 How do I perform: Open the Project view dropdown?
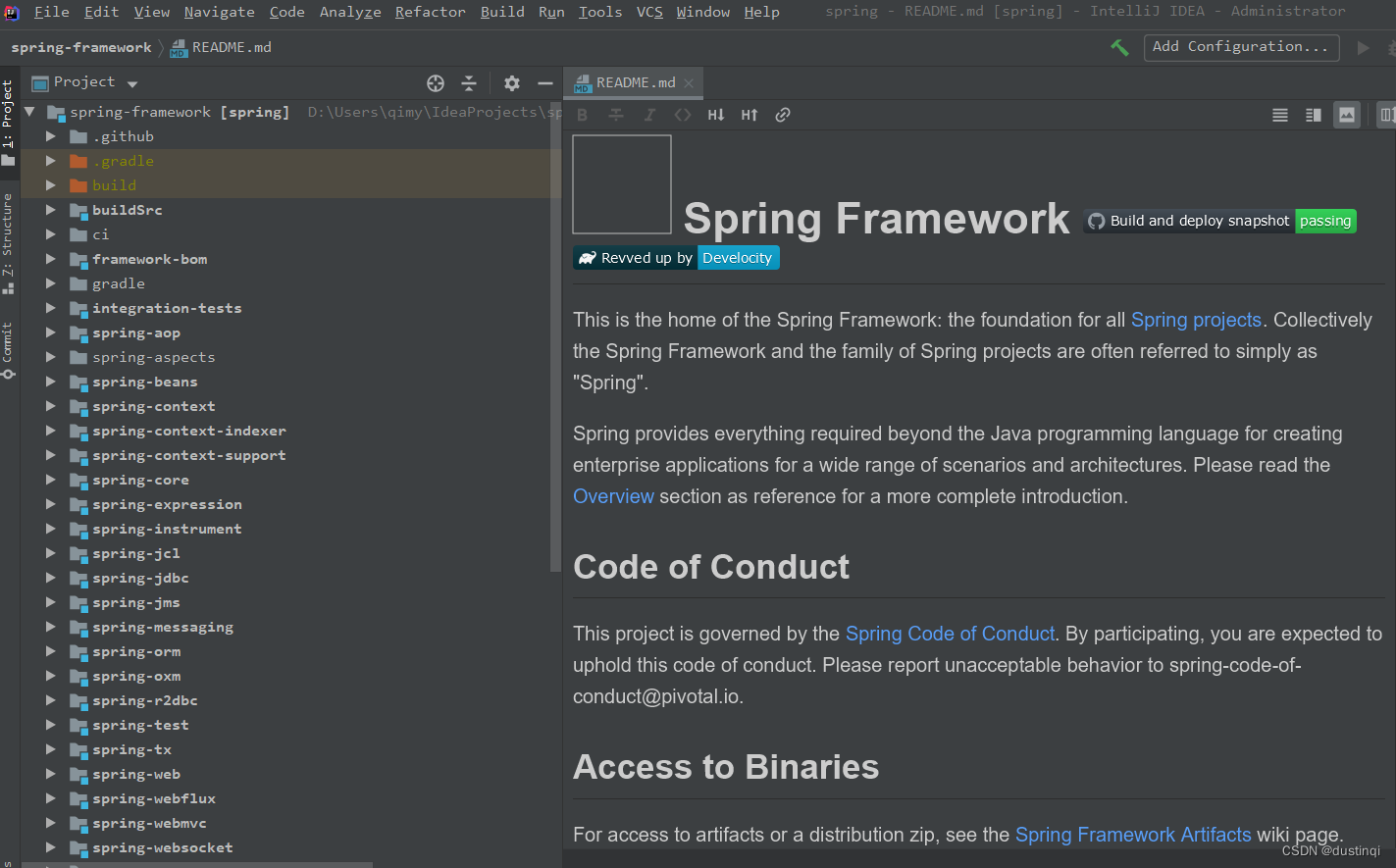[x=132, y=83]
